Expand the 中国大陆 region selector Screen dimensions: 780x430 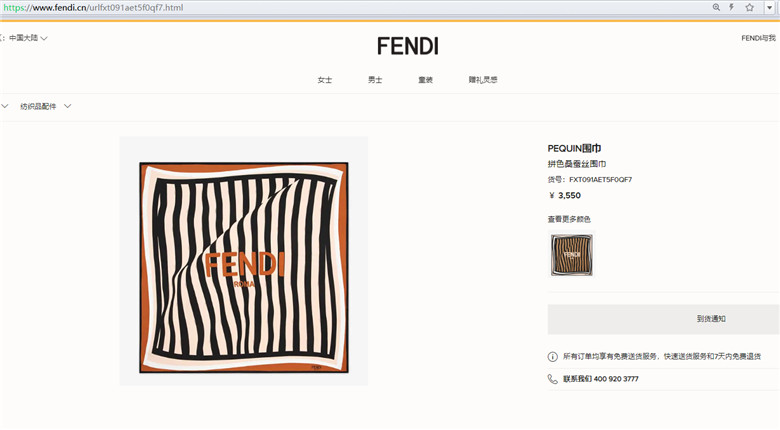tap(28, 38)
